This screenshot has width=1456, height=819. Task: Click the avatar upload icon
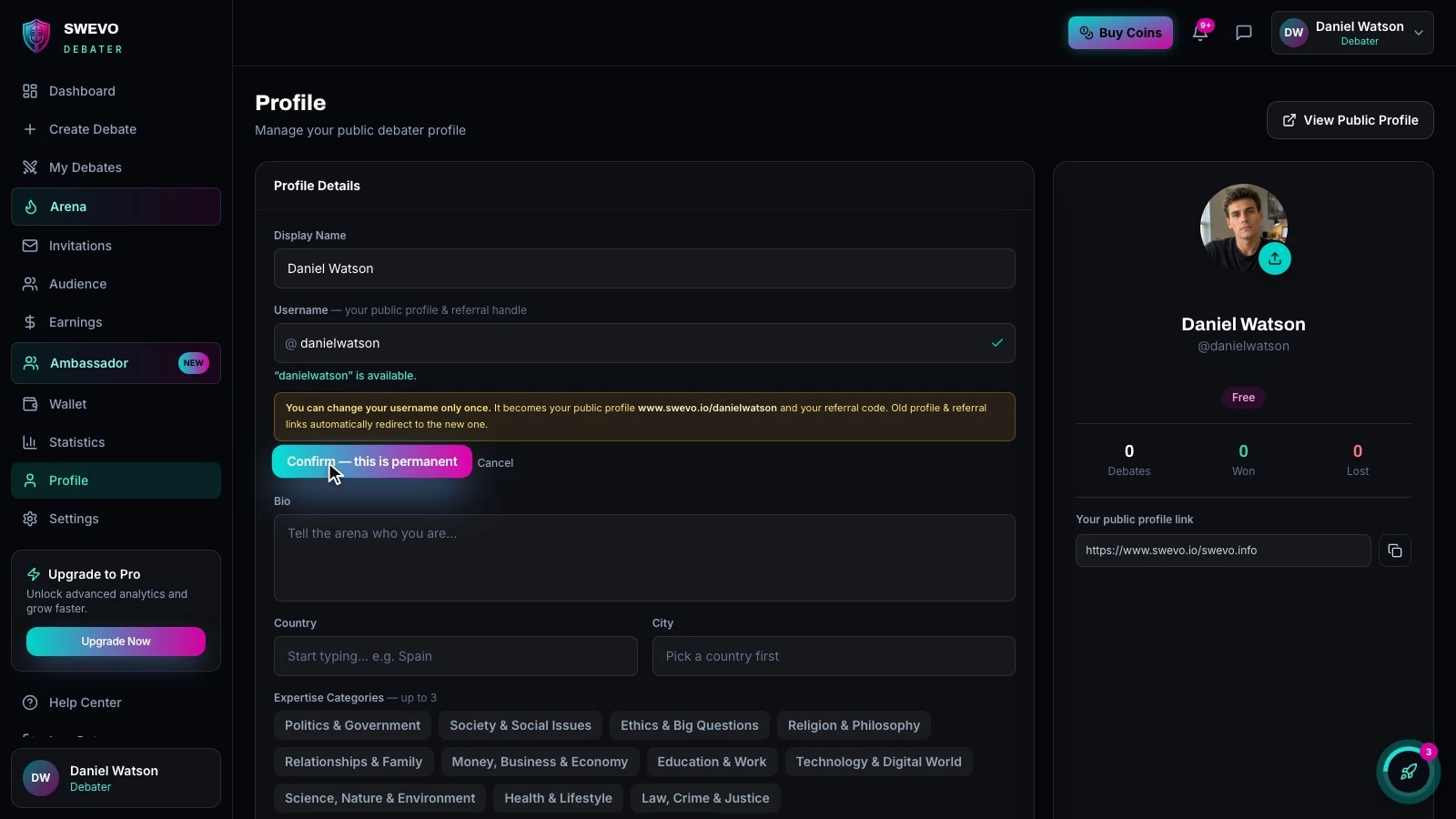coord(1275,258)
